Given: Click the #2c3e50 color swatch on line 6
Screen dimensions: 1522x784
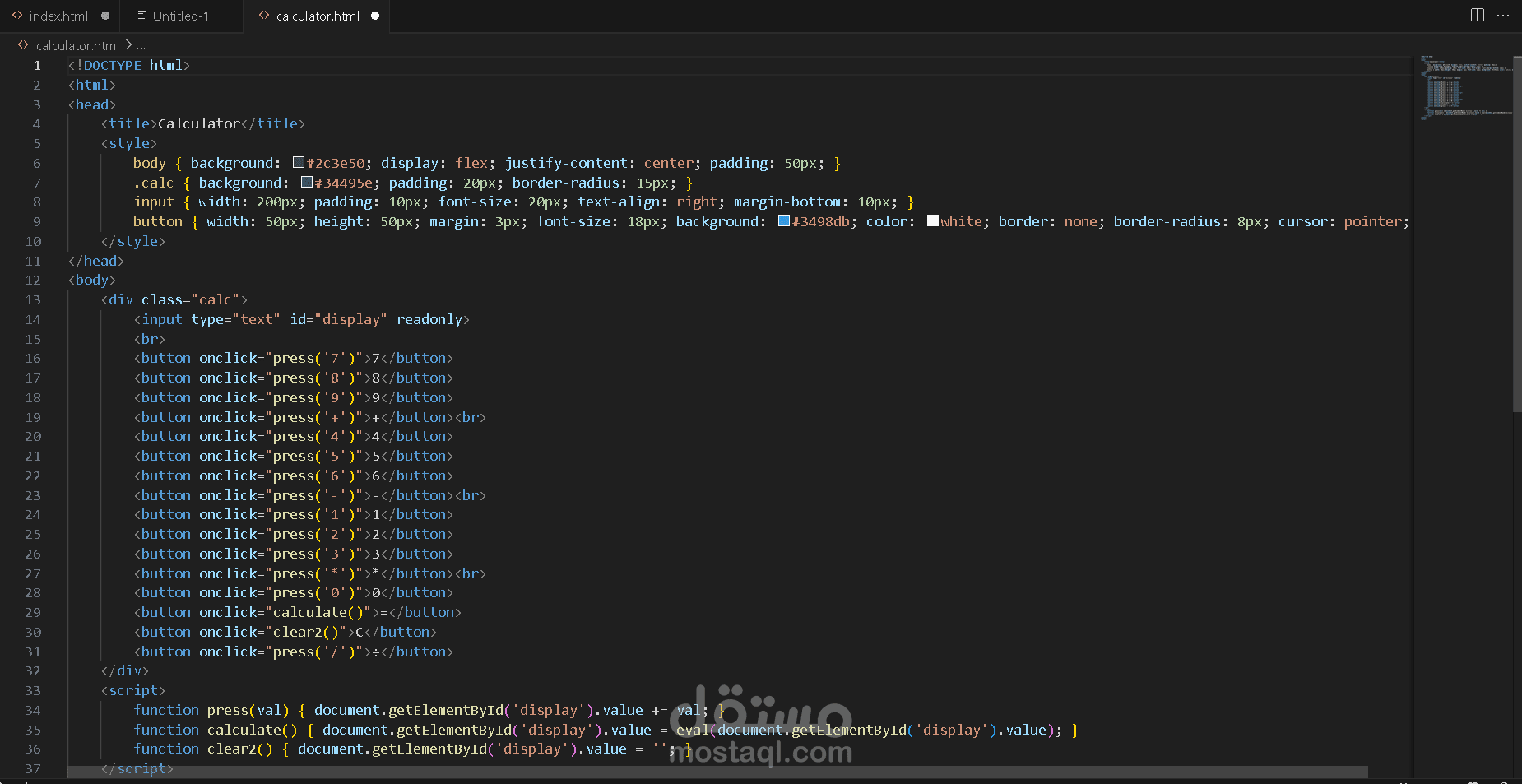Looking at the screenshot, I should pyautogui.click(x=298, y=162).
